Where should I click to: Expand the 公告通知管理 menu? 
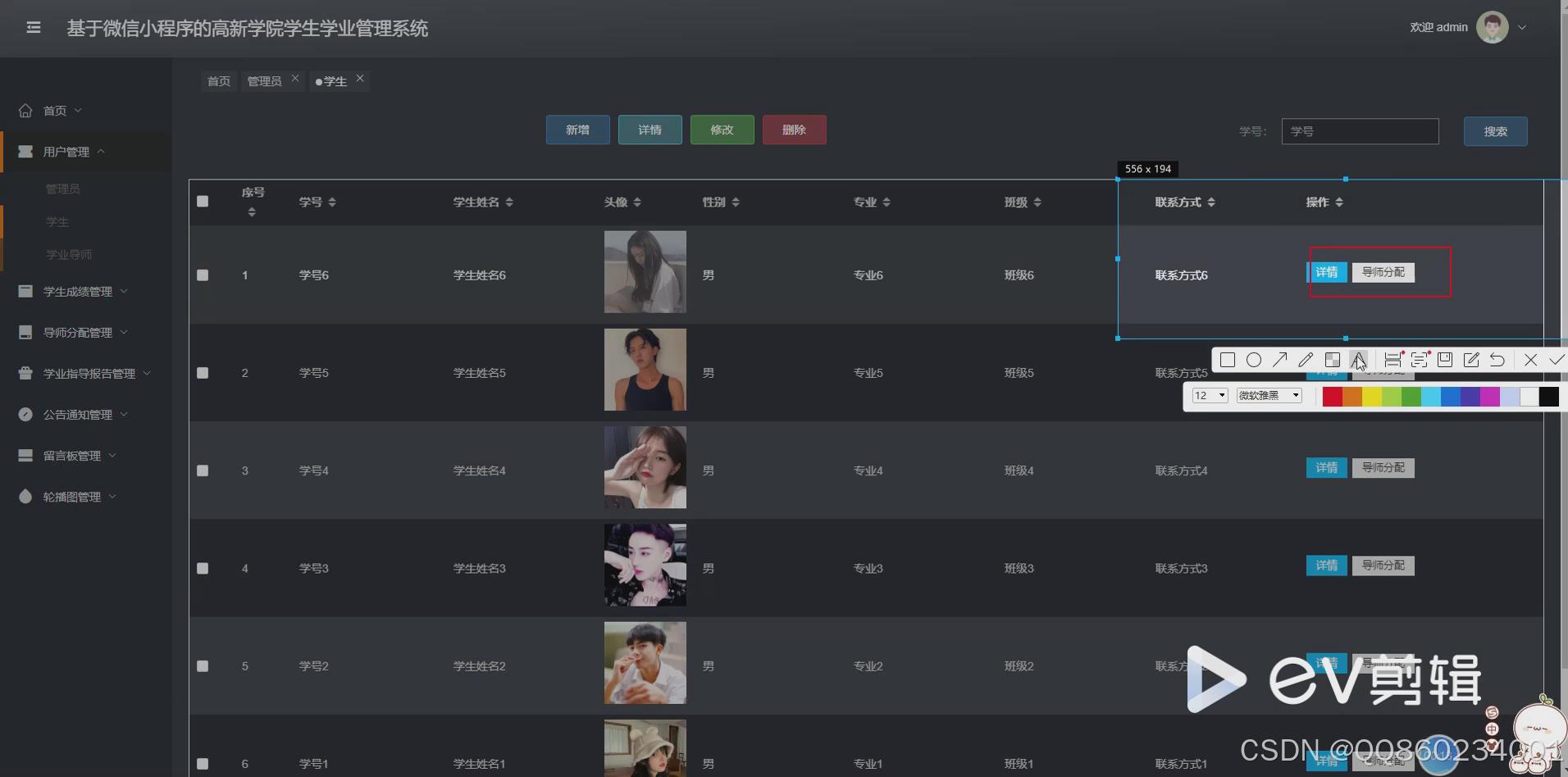coord(124,414)
